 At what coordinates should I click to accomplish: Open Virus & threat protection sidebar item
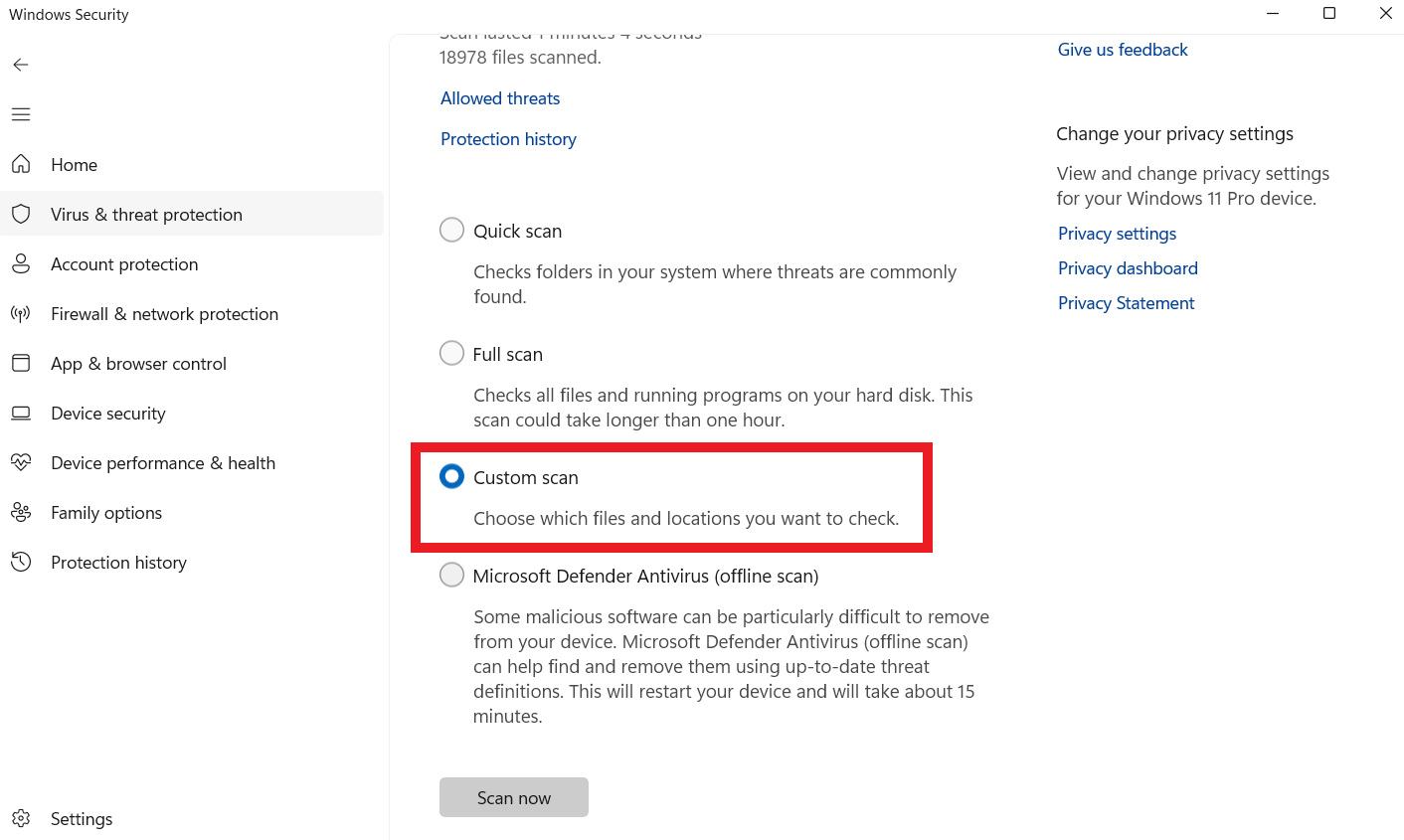point(192,214)
